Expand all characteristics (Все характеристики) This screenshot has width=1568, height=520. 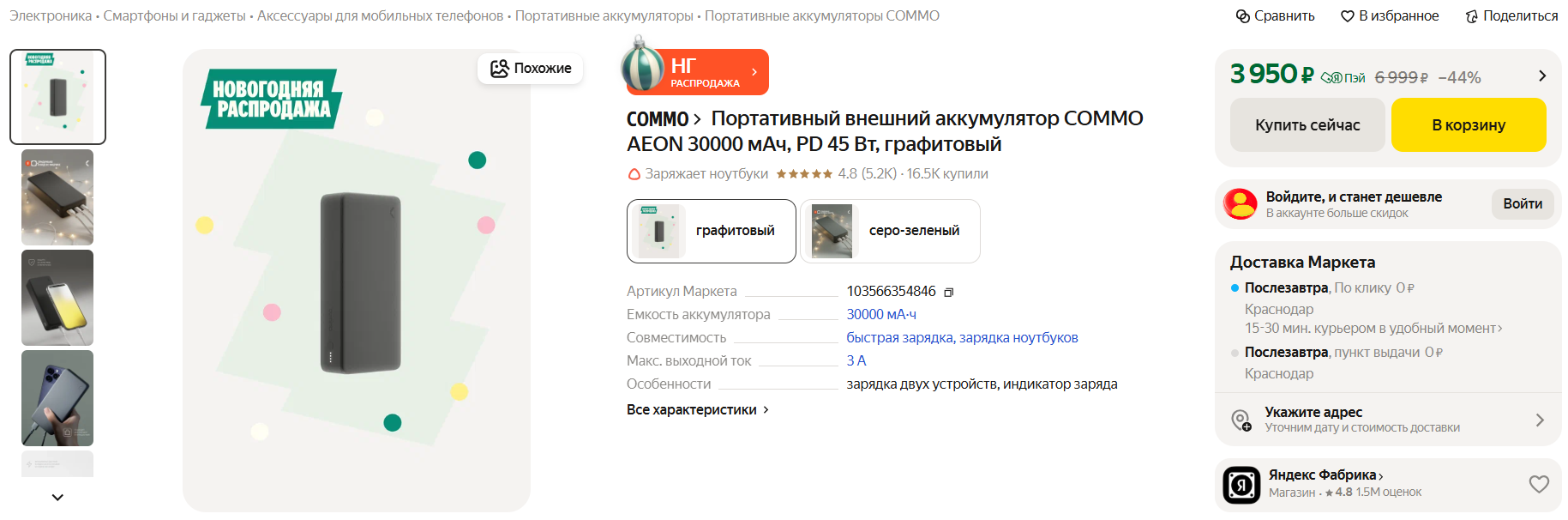698,410
